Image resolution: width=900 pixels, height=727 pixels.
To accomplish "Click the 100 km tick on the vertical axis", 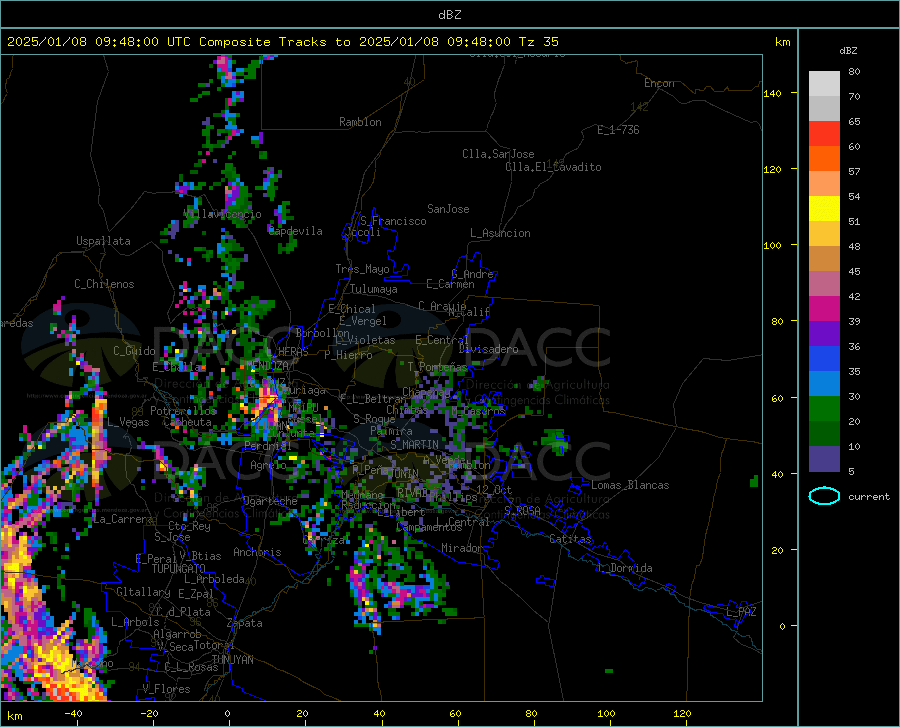I will point(773,245).
